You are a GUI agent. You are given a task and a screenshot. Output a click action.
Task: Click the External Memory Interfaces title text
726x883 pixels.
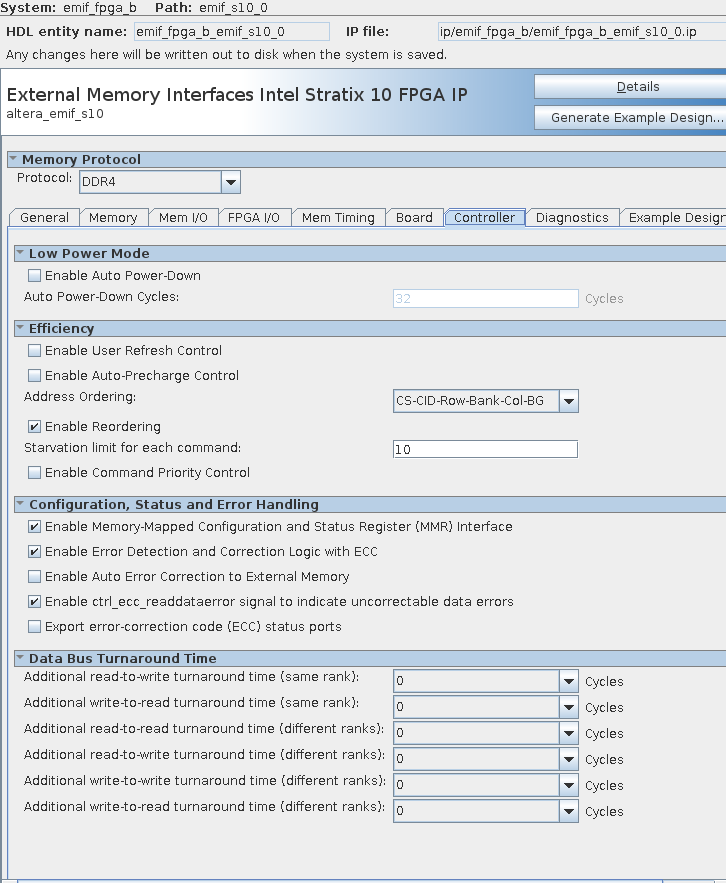pyautogui.click(x=237, y=94)
